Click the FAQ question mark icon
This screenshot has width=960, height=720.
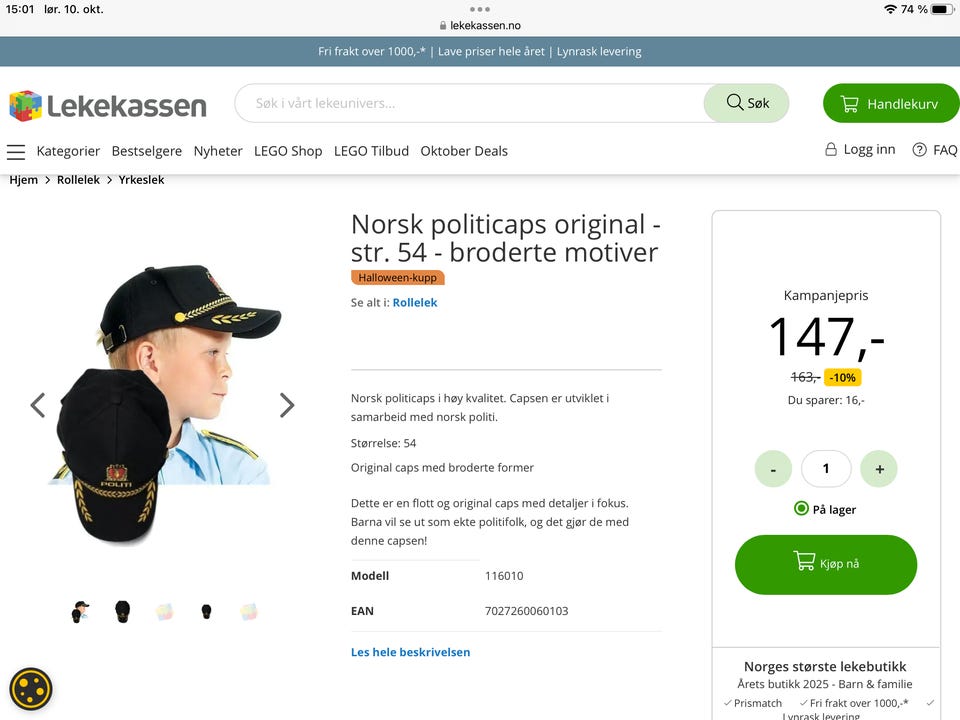tap(919, 149)
